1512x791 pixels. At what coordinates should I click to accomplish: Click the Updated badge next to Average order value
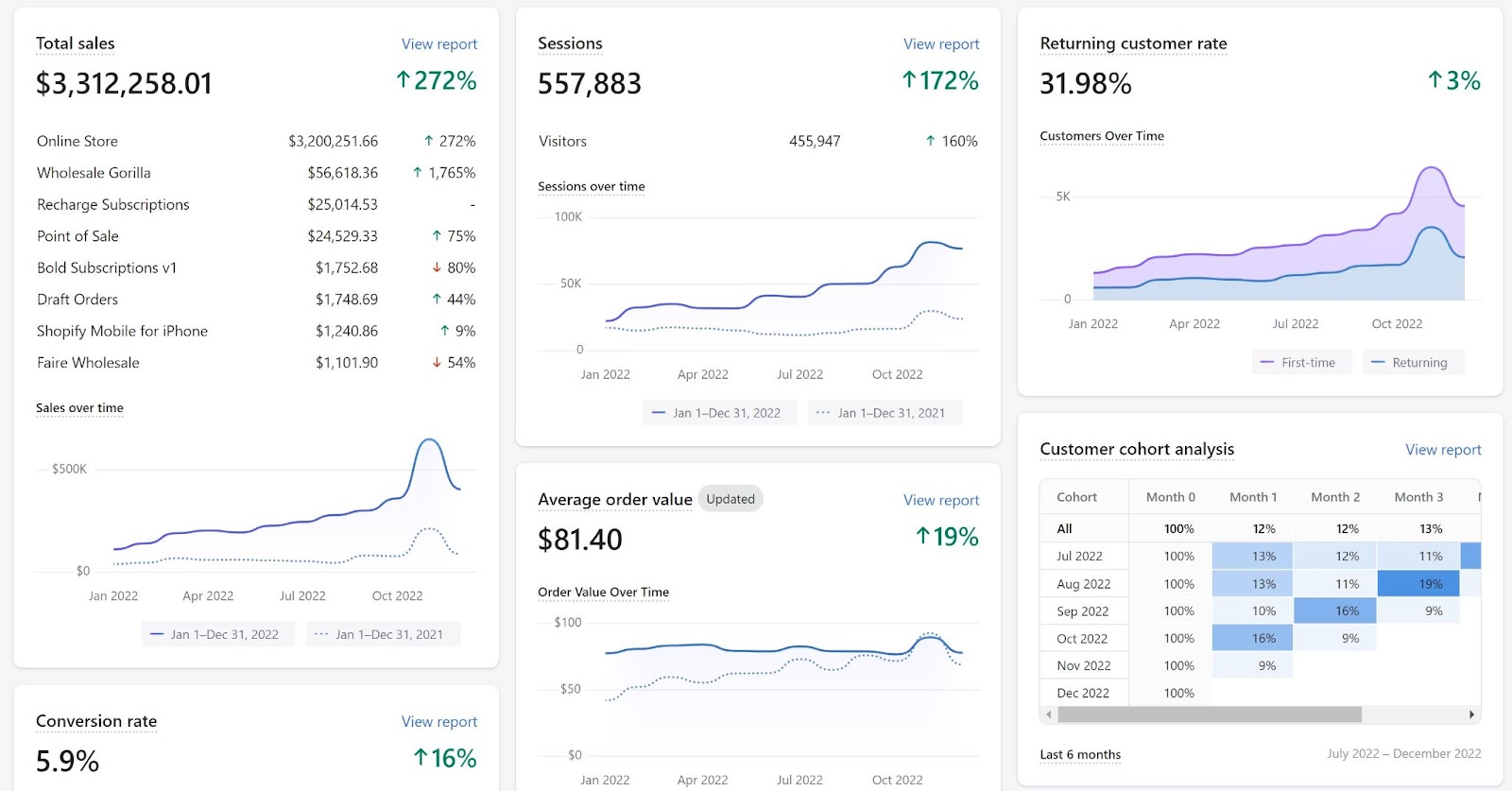[730, 499]
